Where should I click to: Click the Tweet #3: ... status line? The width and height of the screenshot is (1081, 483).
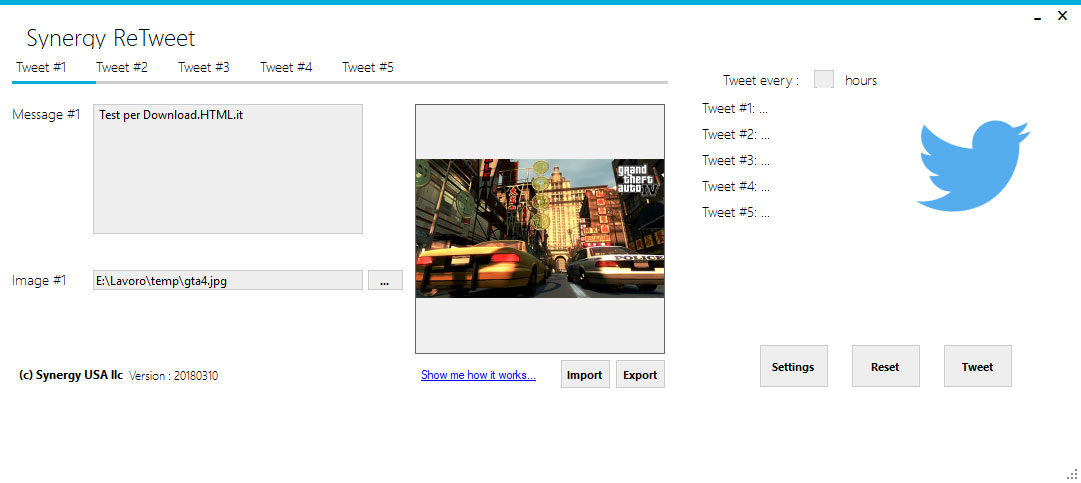tap(736, 161)
